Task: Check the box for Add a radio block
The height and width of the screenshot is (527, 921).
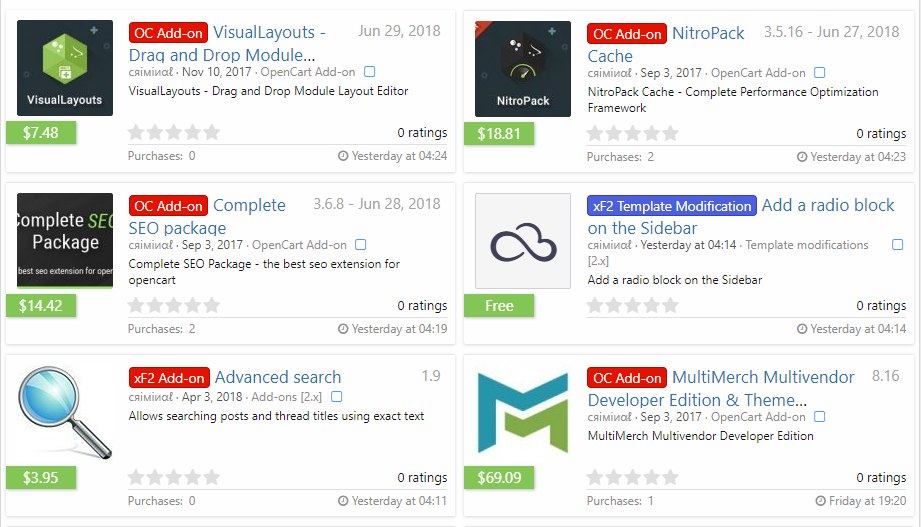Action: [897, 245]
